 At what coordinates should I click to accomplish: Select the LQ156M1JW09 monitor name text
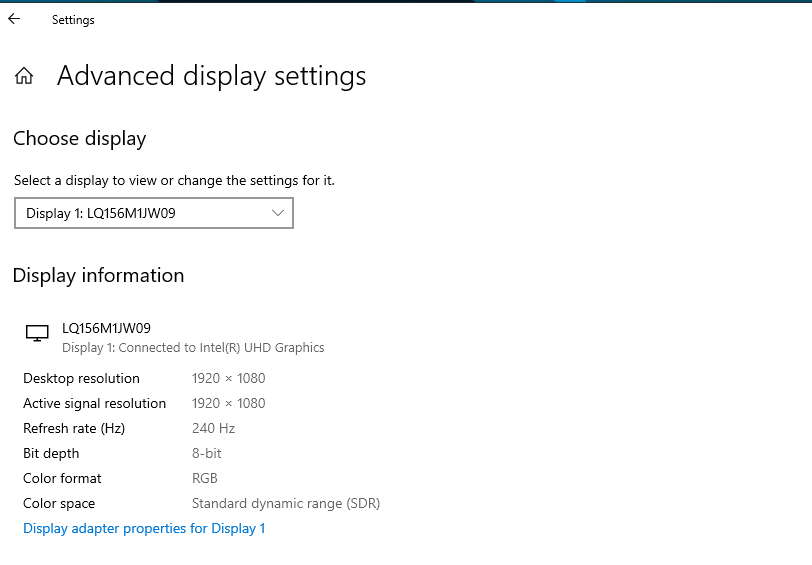[x=106, y=328]
